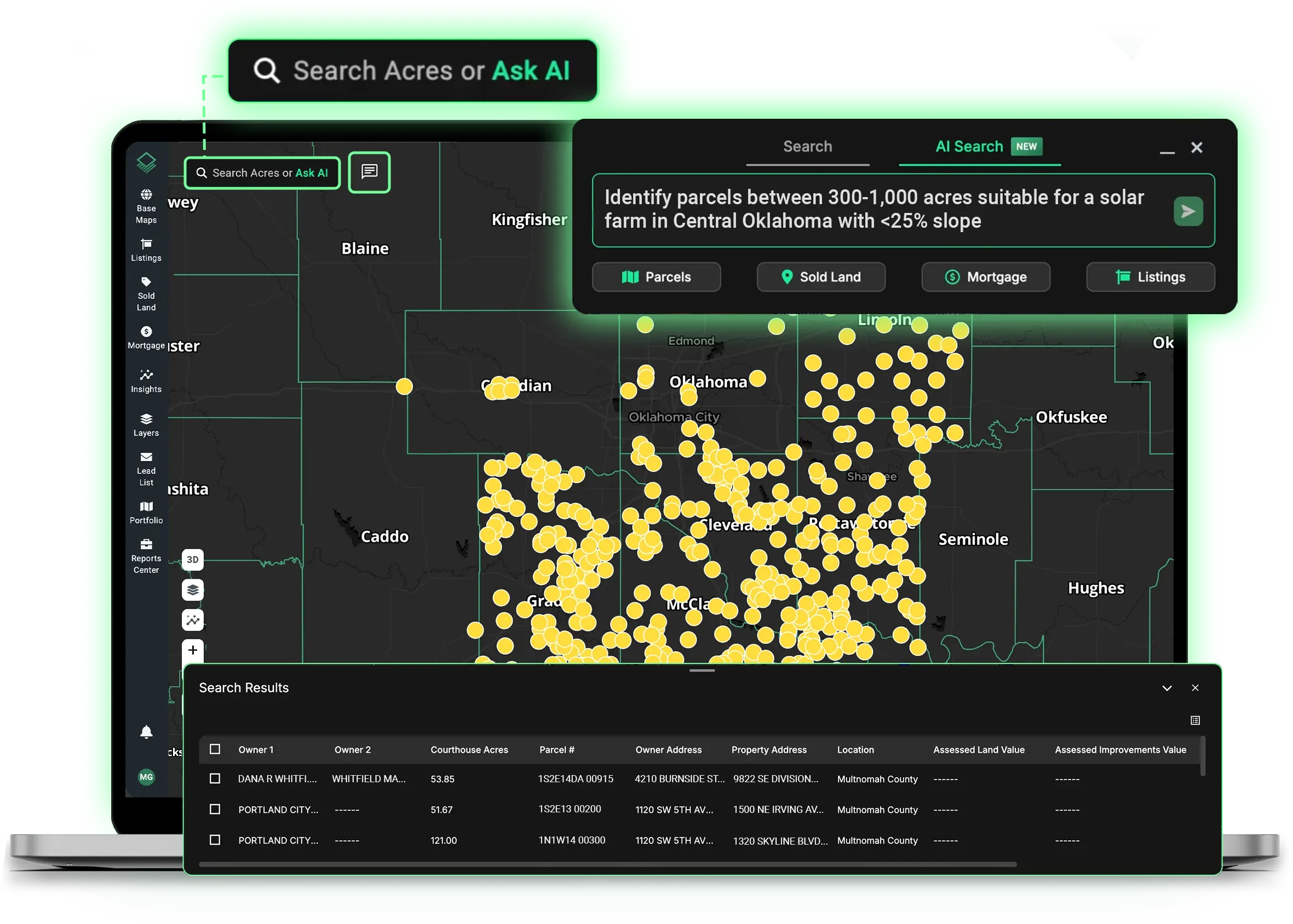Minimize the AI search panel
This screenshot has height=924, width=1293.
pos(1167,152)
